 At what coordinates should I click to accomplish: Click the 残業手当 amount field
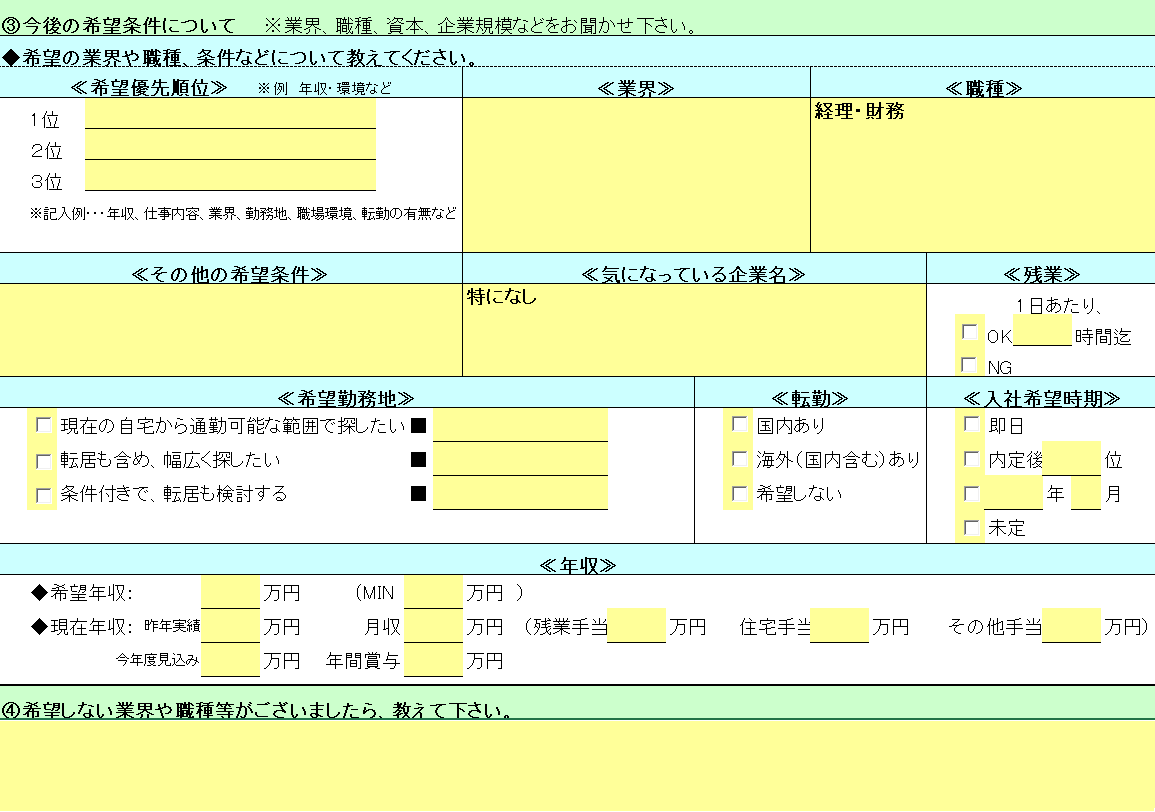point(636,626)
